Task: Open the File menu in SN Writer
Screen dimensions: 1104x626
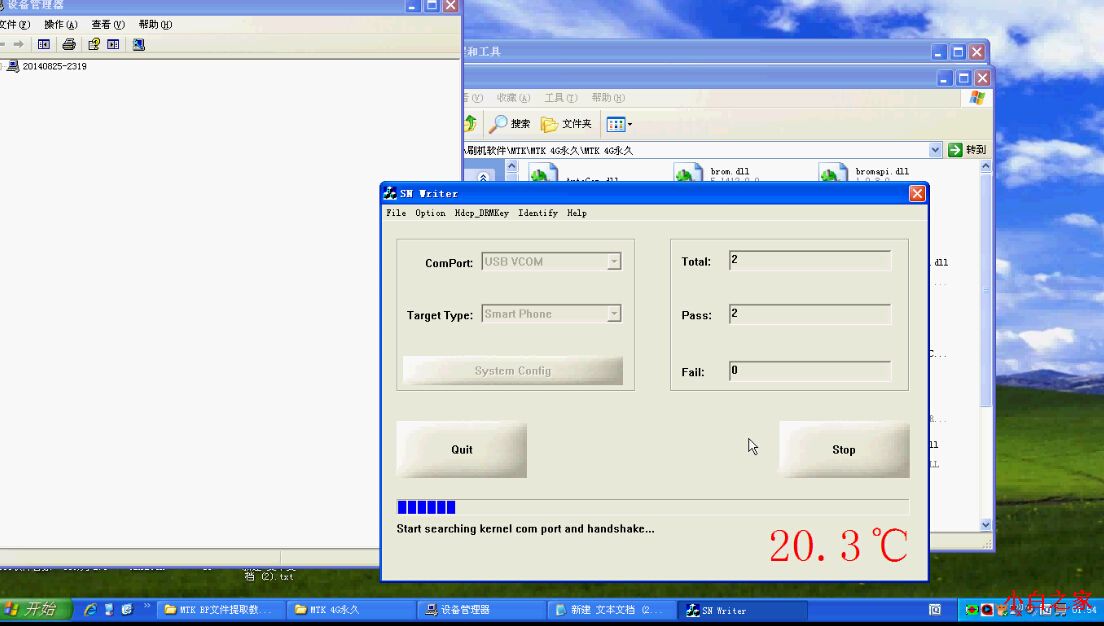Action: [x=396, y=213]
